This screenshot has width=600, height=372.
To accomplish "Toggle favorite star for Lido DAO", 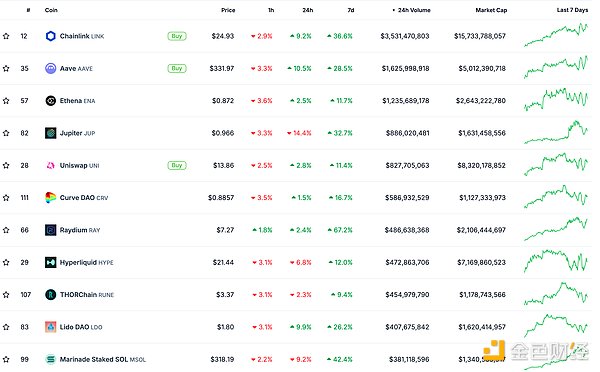I will click(x=6, y=327).
